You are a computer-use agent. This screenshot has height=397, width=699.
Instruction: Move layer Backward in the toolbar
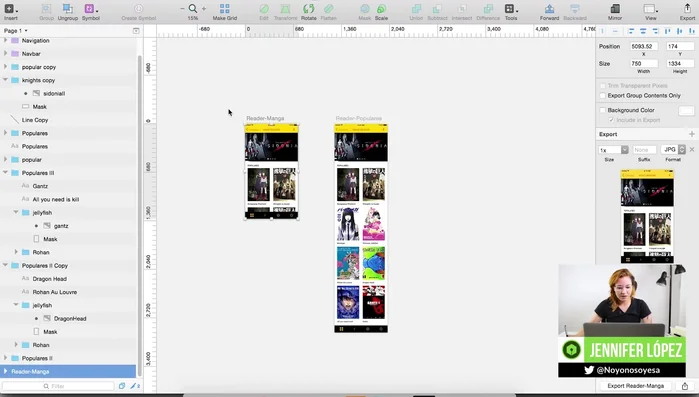pos(575,12)
